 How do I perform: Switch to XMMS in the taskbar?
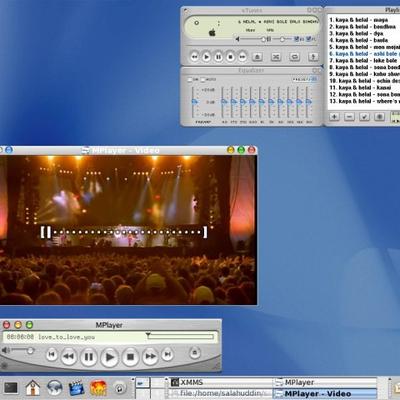[x=220, y=382]
